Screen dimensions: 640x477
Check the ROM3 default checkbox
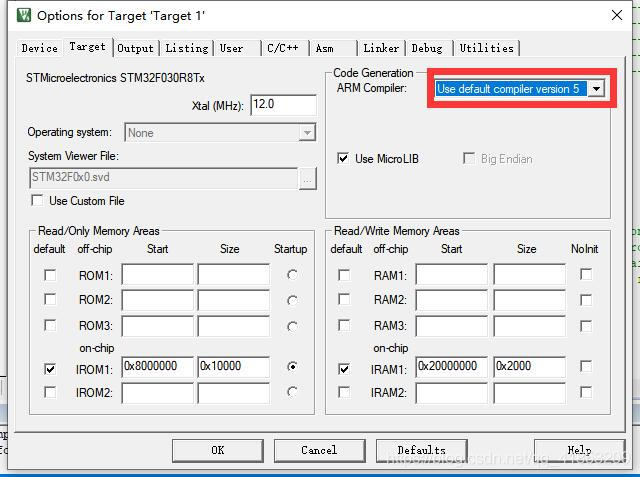pyautogui.click(x=50, y=326)
